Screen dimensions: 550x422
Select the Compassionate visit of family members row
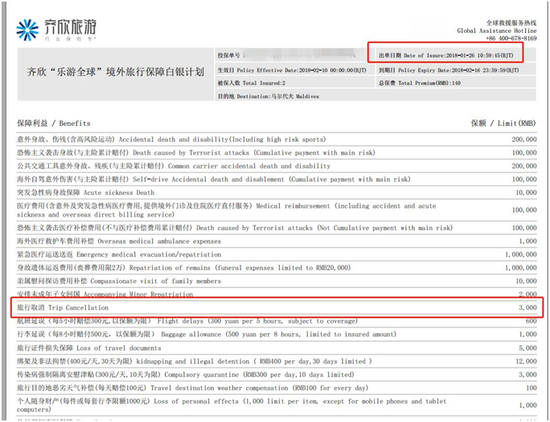[277, 281]
